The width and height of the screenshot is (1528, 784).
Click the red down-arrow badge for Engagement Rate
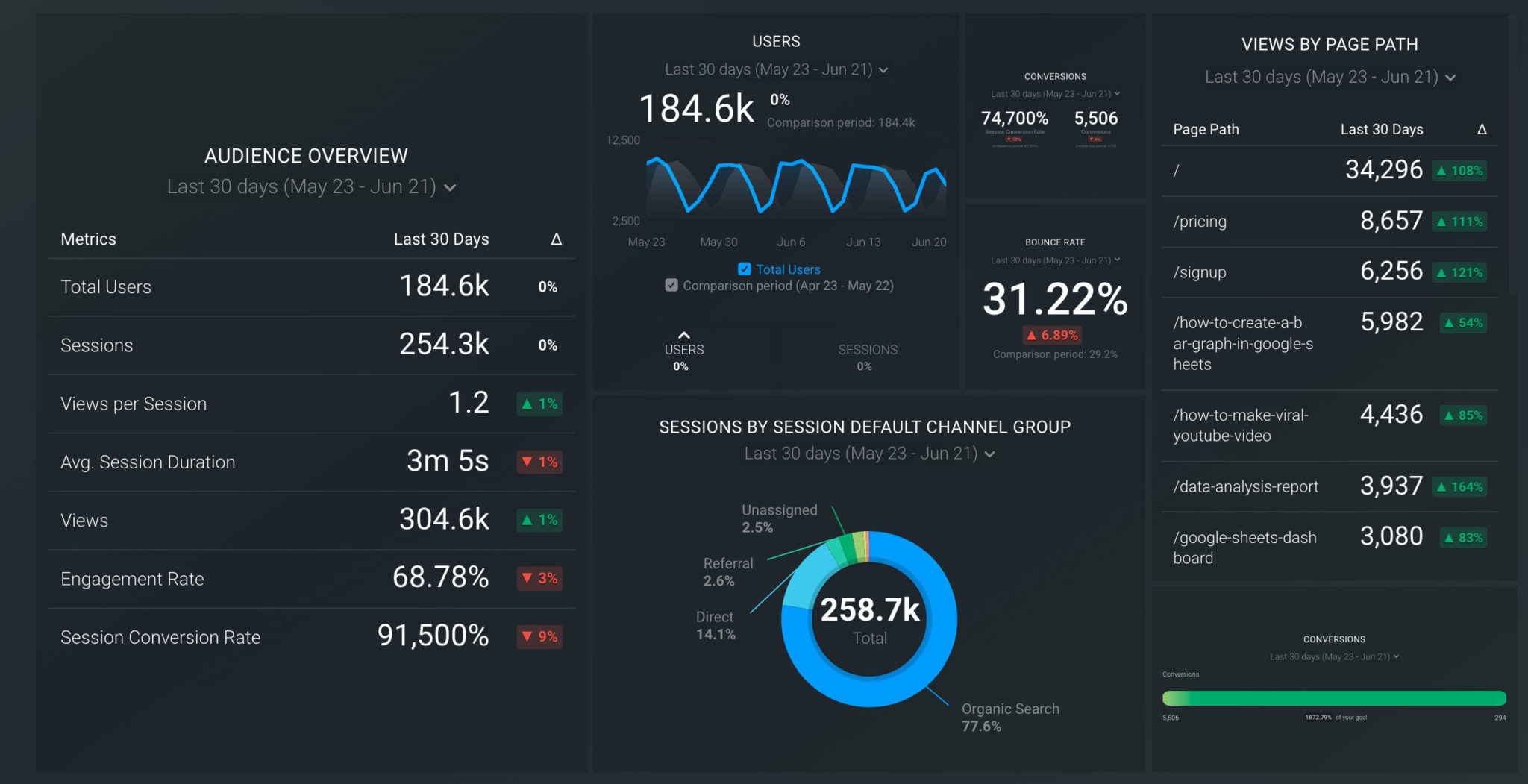coord(539,578)
